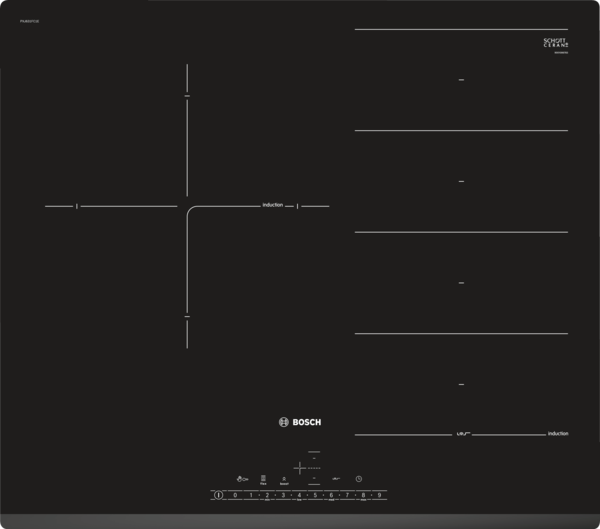This screenshot has height=529, width=600.
Task: Set power level to 0 on slider
Action: click(235, 495)
